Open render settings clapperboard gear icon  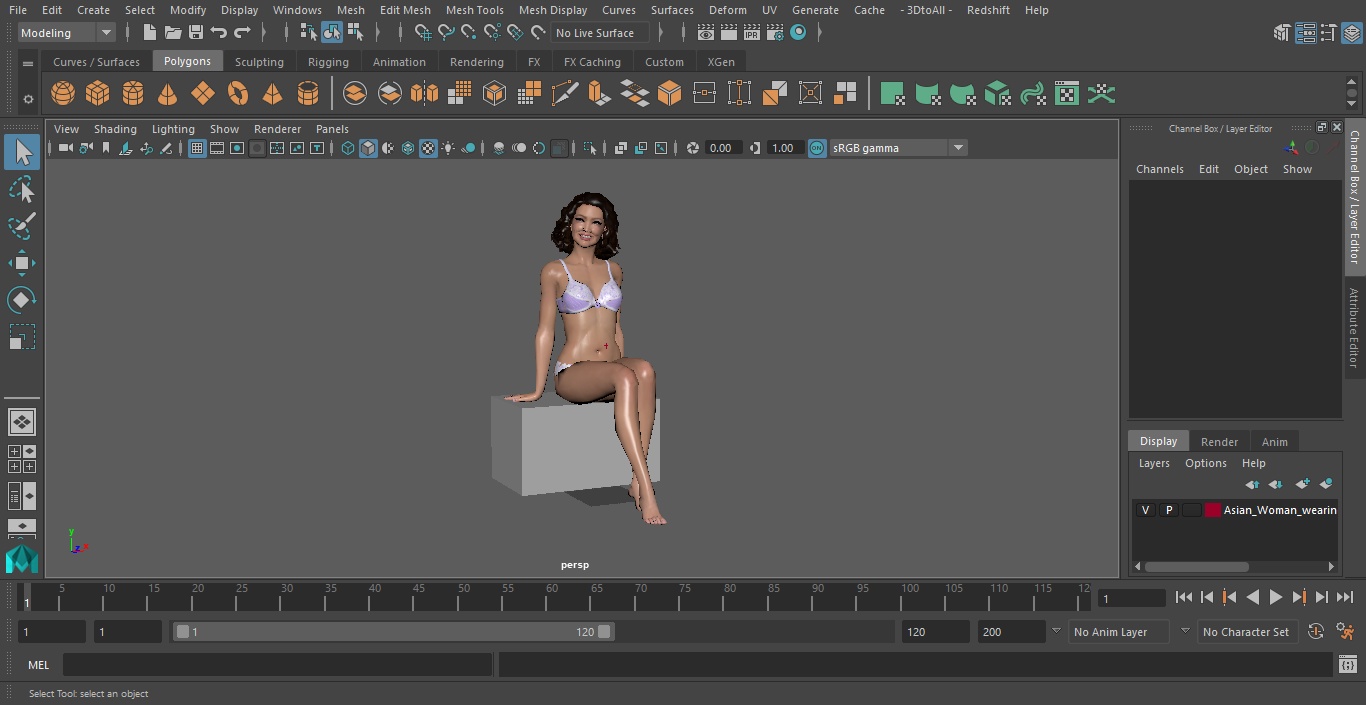[x=775, y=33]
